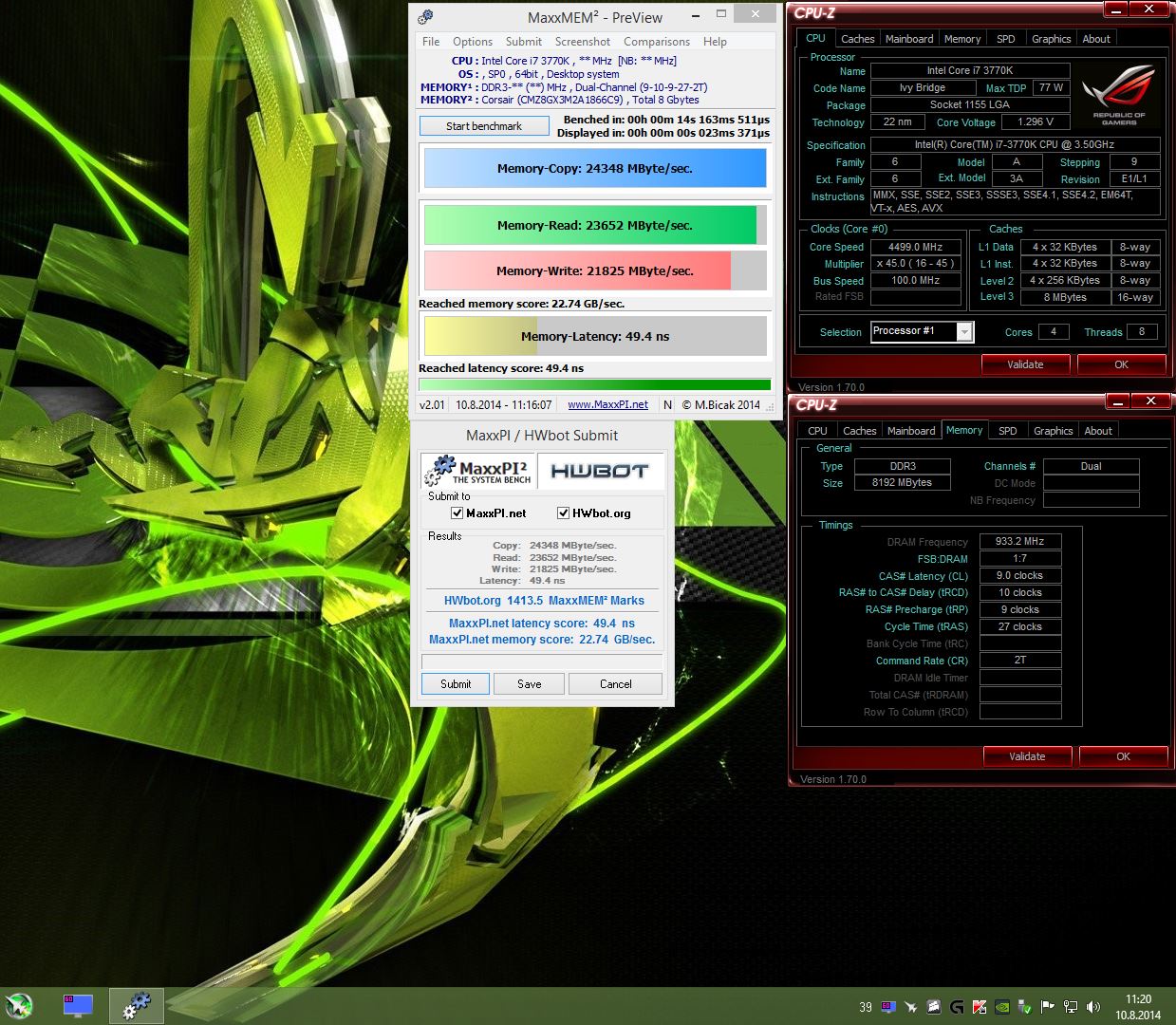
Task: Click the Memory-Read result bar
Action: coord(595,225)
